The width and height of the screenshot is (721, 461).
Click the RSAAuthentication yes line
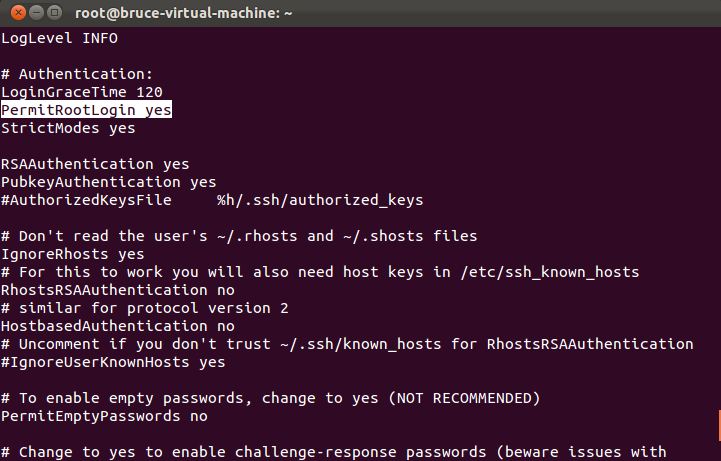click(x=95, y=164)
